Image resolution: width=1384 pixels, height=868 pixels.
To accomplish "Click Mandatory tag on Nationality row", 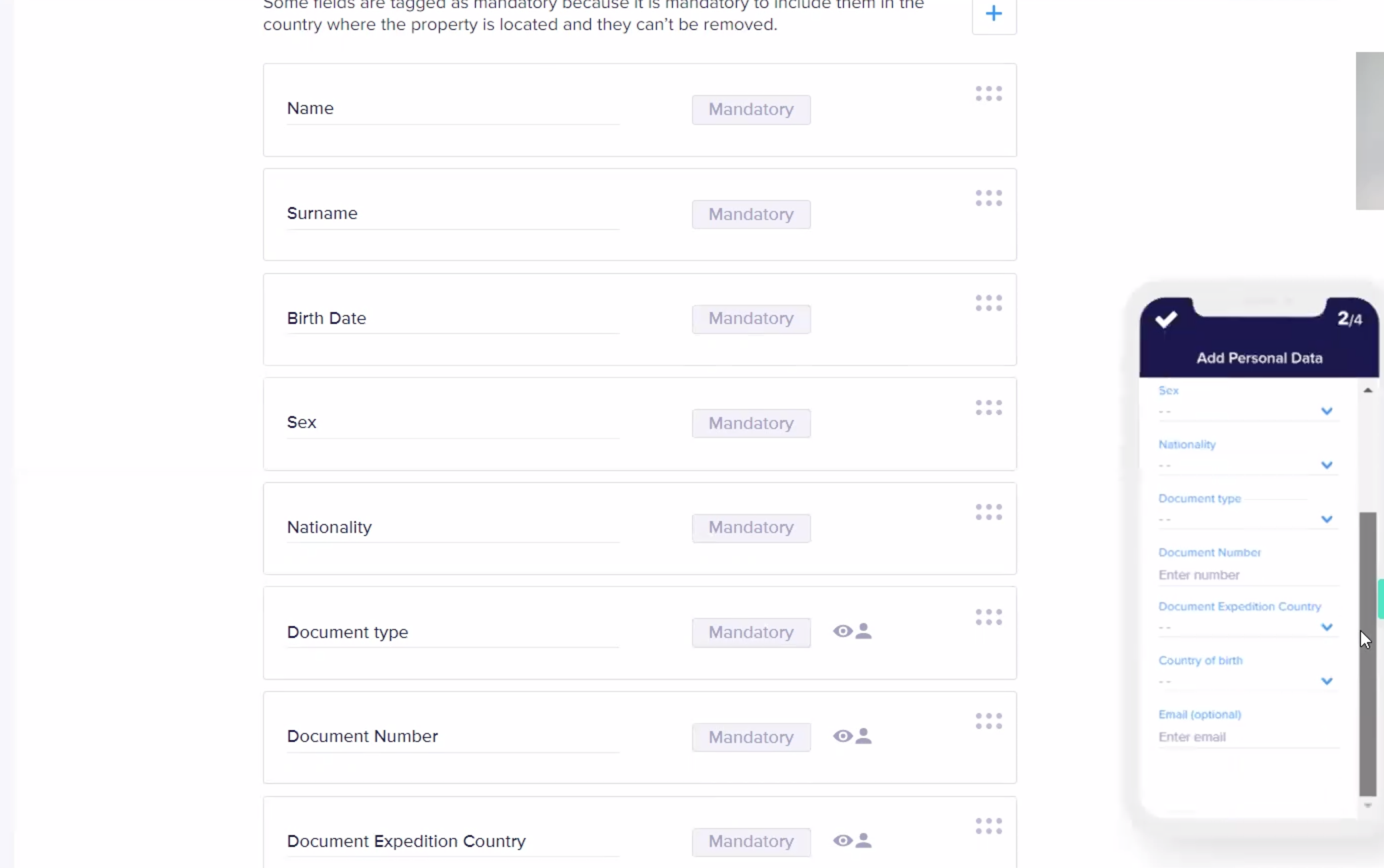I will coord(751,528).
